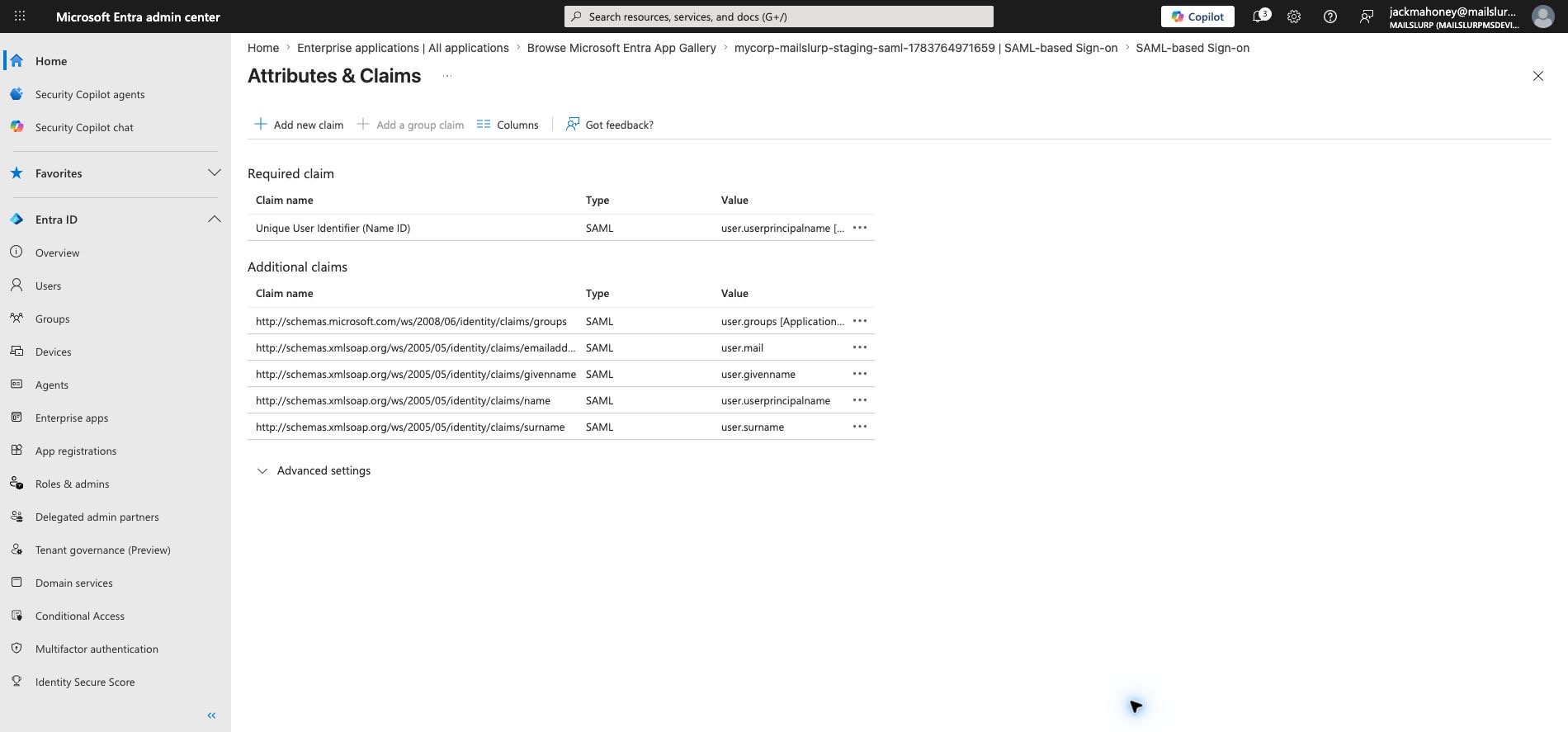The height and width of the screenshot is (732, 1568).
Task: Click the Security Copilot agents icon
Action: tap(17, 94)
